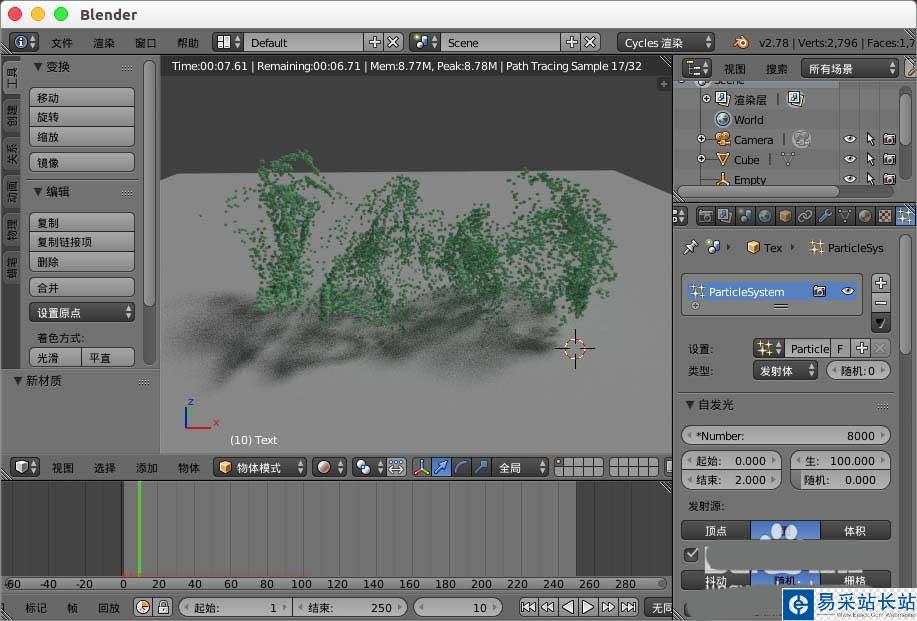
Task: Expand the Camera tree item
Action: [x=701, y=139]
